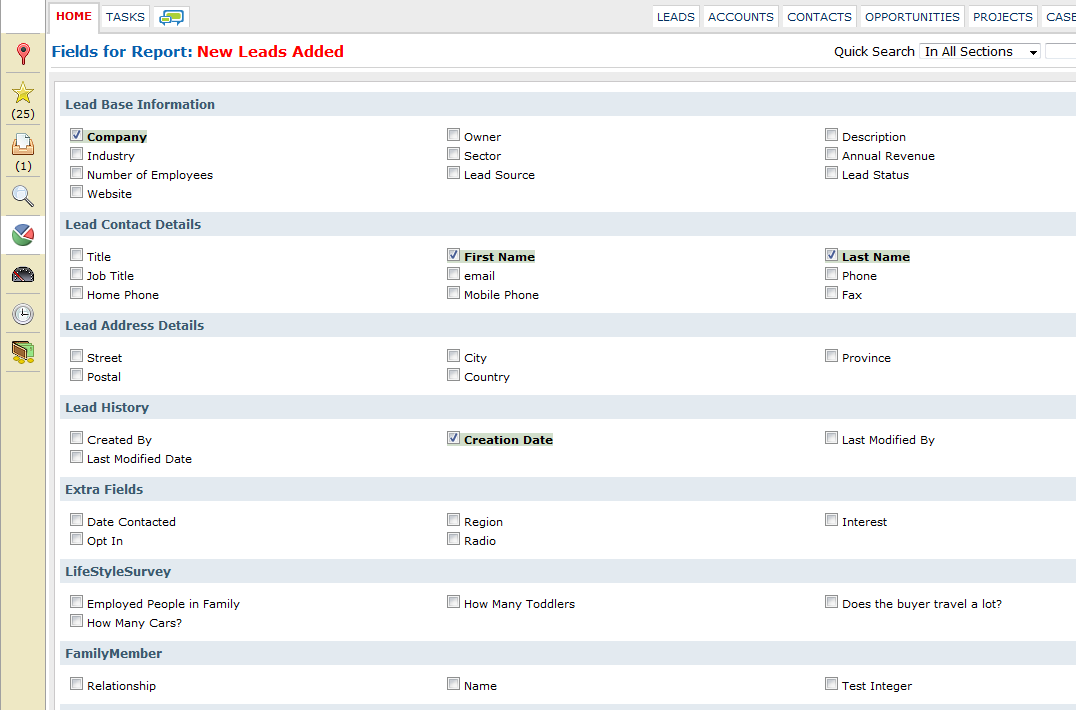1076x710 pixels.
Task: Enable the Date Contacted checkbox
Action: click(x=76, y=520)
